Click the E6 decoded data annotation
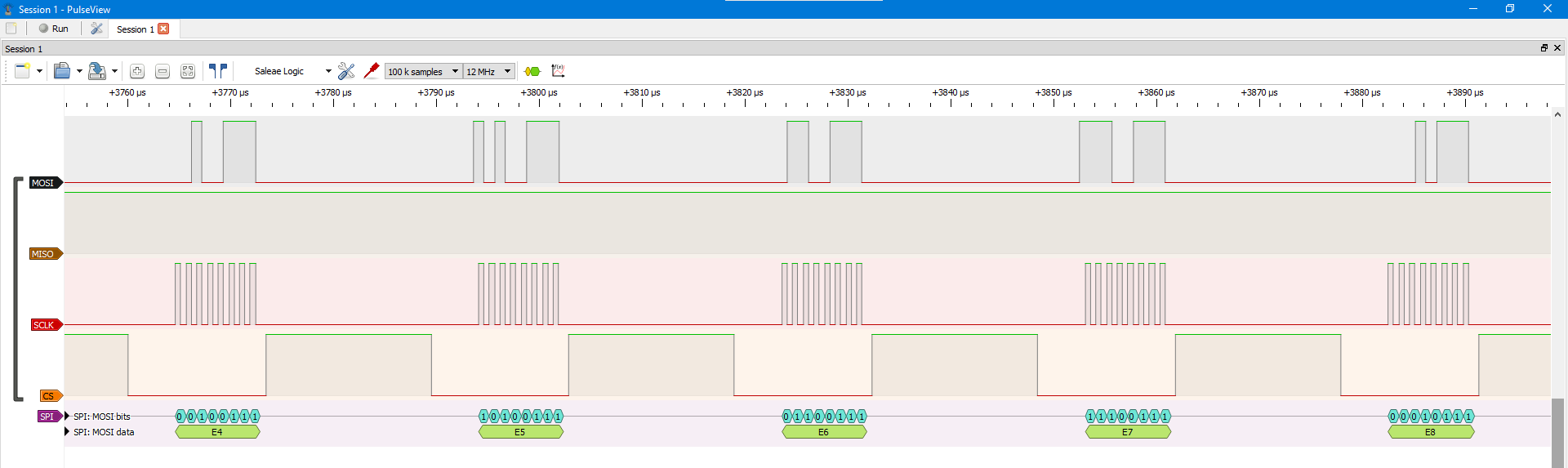Screen dimensions: 1568x468 [823, 432]
